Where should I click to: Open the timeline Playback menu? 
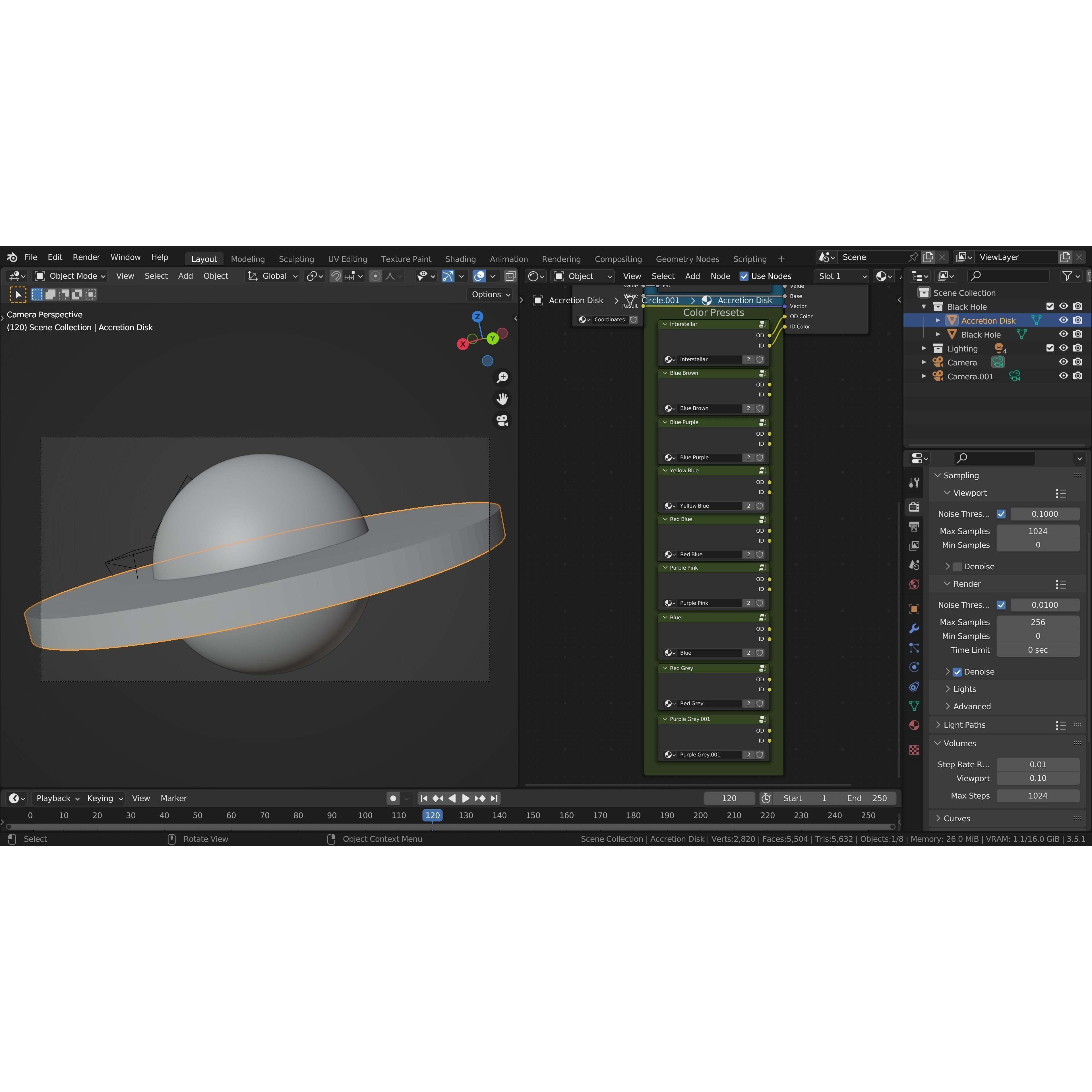tap(58, 798)
